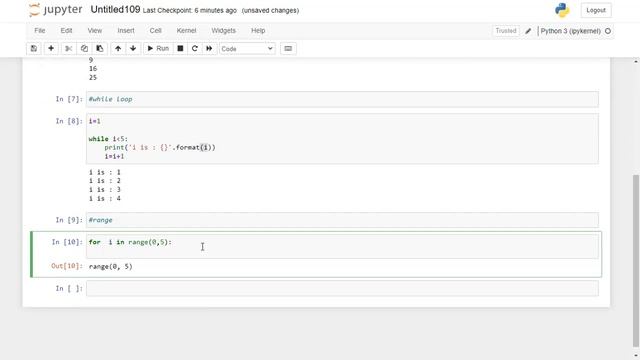This screenshot has width=640, height=360.
Task: Click the Jupyter logo
Action: click(56, 10)
